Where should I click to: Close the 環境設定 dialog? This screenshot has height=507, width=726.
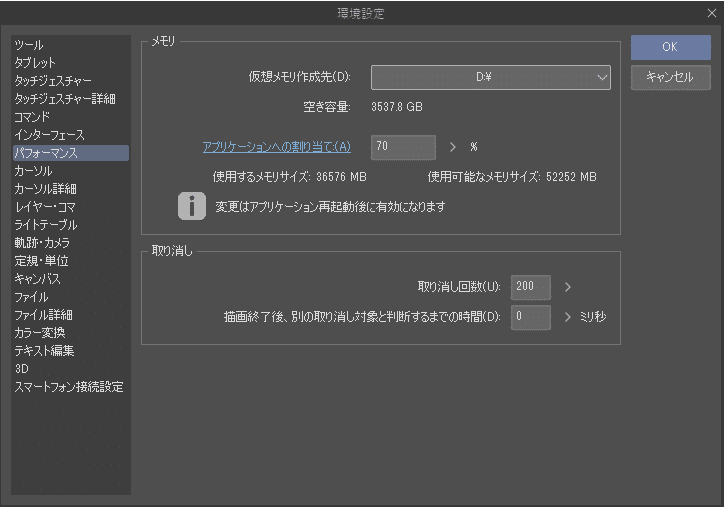[x=712, y=13]
